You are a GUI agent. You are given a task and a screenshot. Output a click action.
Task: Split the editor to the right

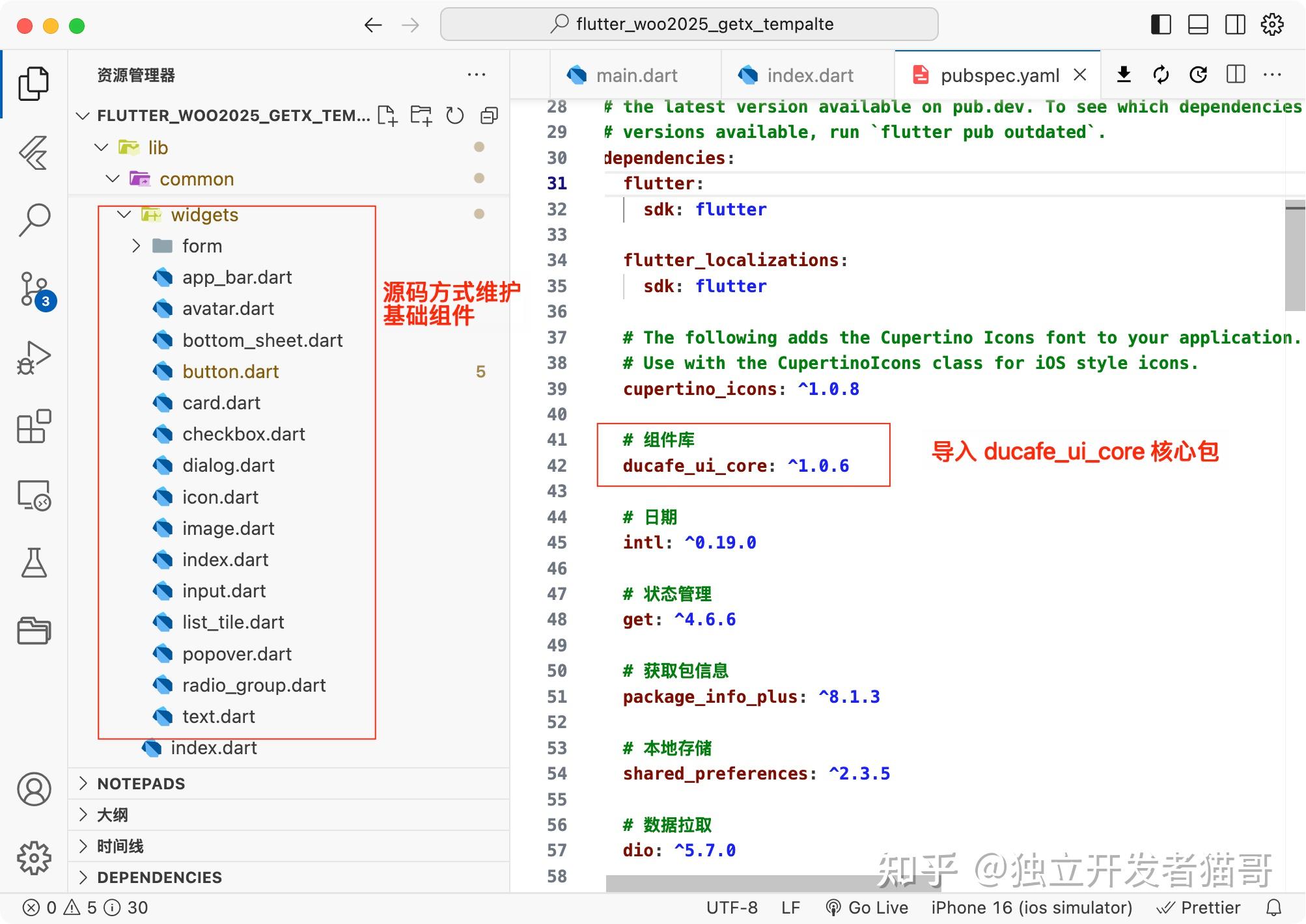tap(1236, 75)
